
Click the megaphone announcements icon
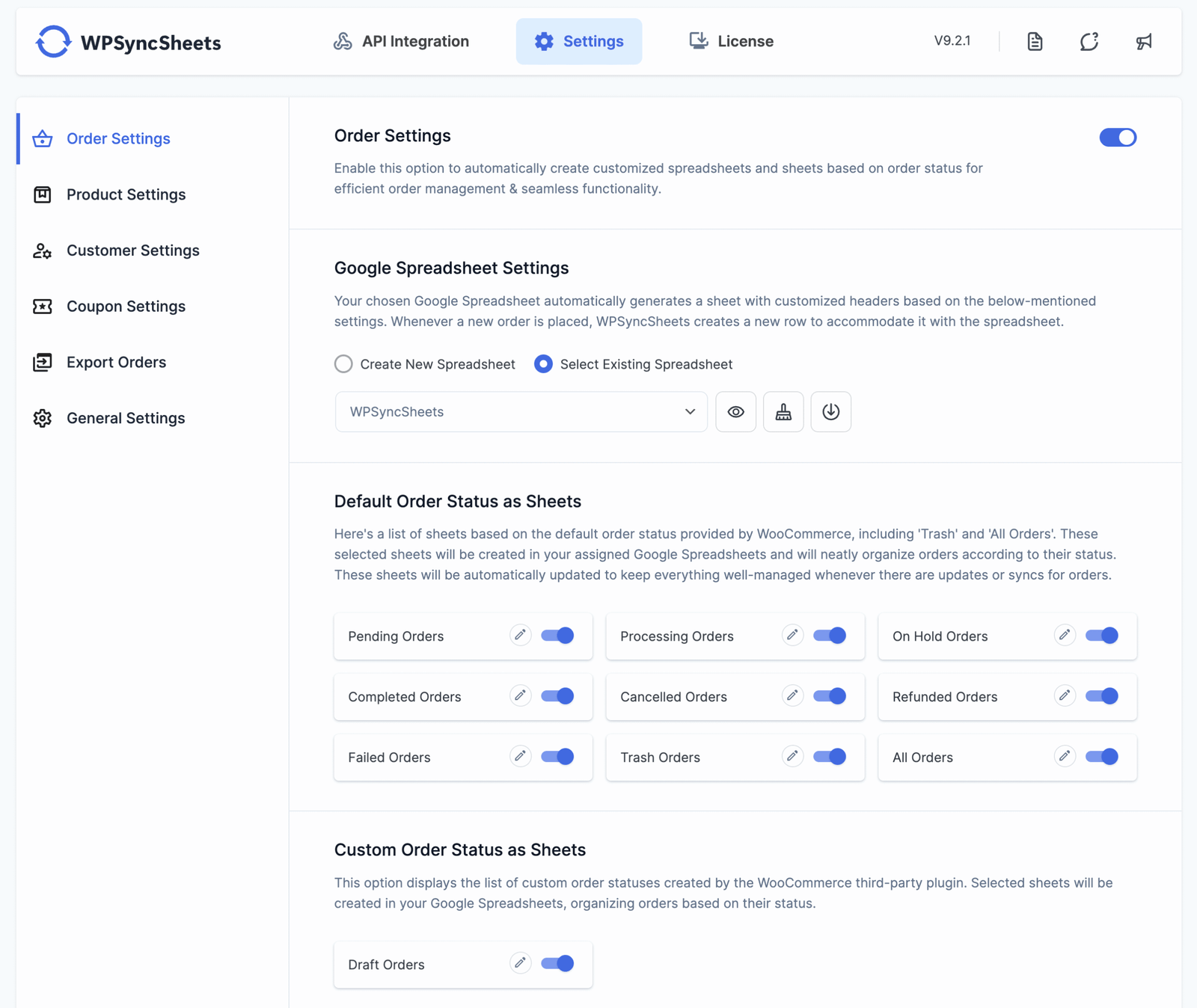tap(1144, 42)
